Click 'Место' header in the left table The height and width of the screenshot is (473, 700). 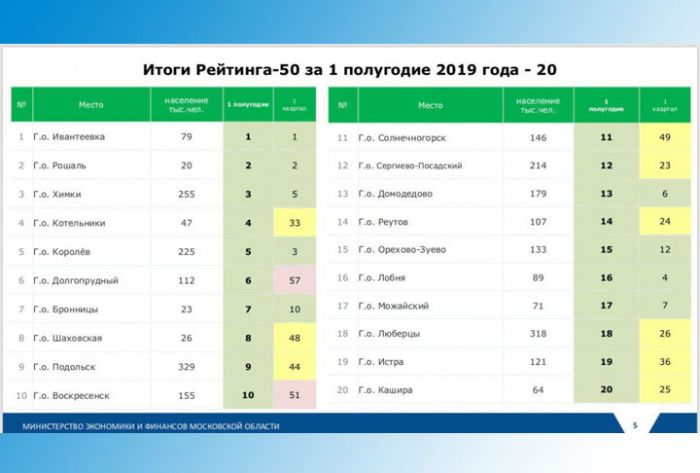coord(90,104)
